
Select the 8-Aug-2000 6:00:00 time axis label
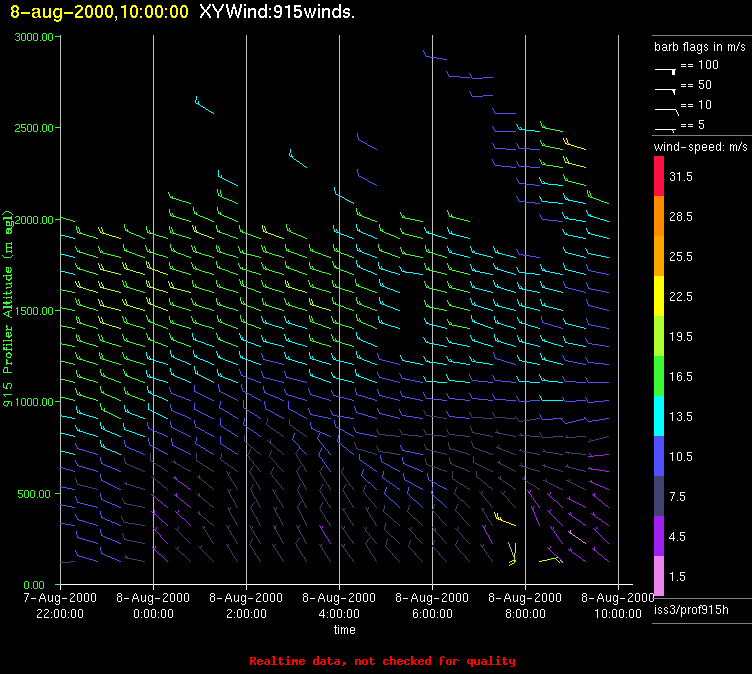pyautogui.click(x=432, y=603)
